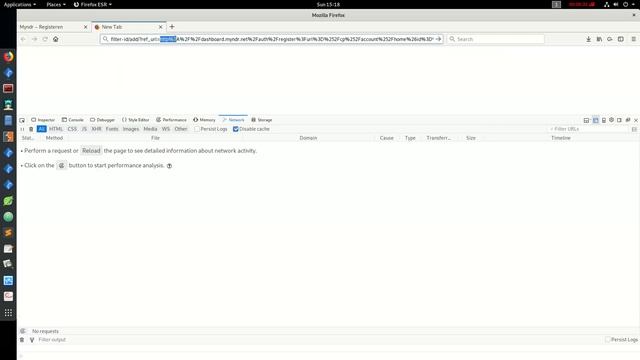Close the Myndr – Registreren tab
This screenshot has width=640, height=360.
(85, 27)
